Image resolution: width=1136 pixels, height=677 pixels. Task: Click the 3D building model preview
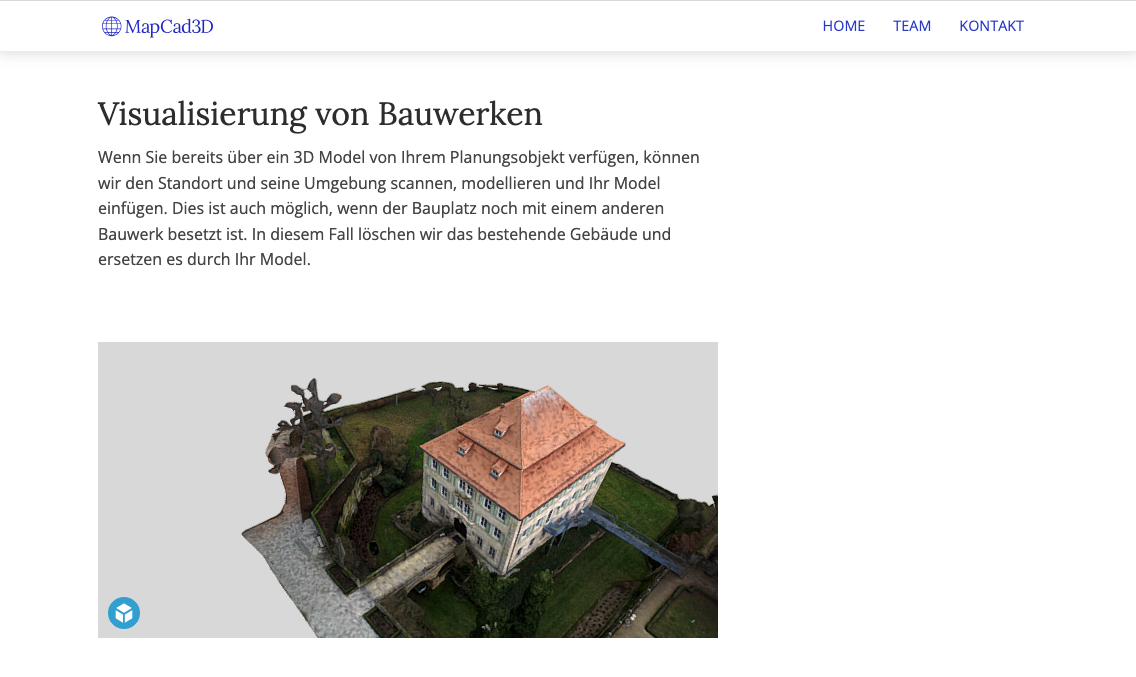(408, 490)
